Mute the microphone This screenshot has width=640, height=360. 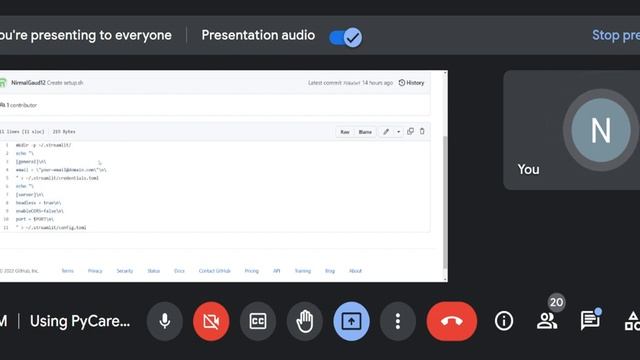[164, 321]
